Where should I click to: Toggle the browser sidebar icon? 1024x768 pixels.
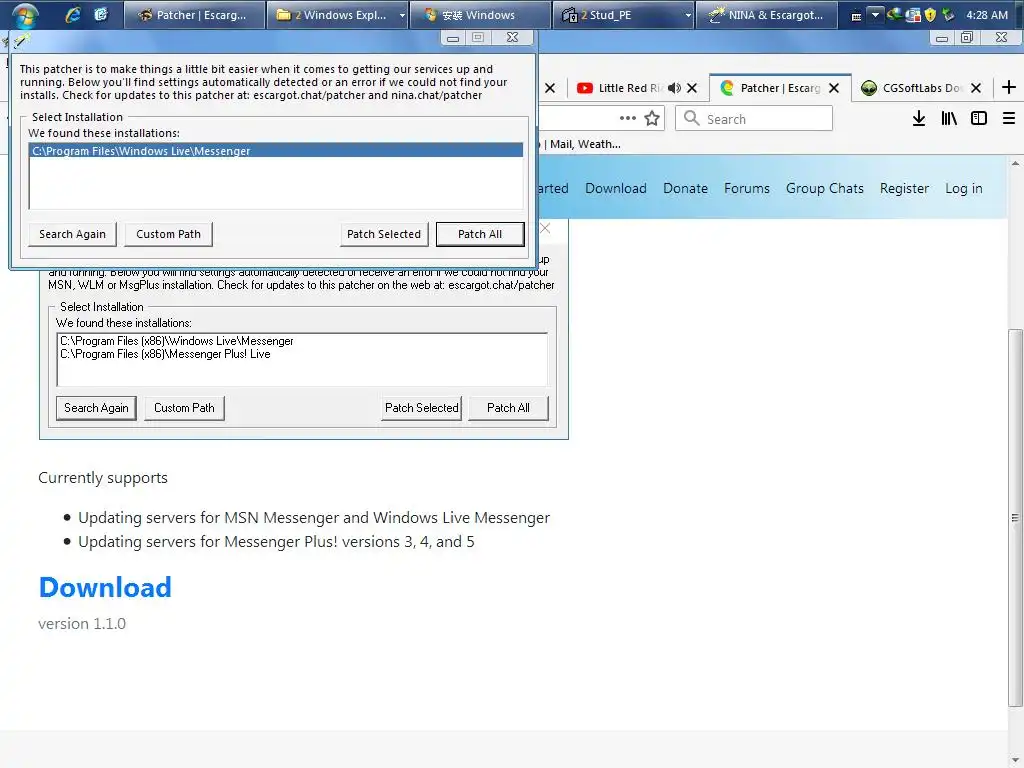tap(978, 118)
